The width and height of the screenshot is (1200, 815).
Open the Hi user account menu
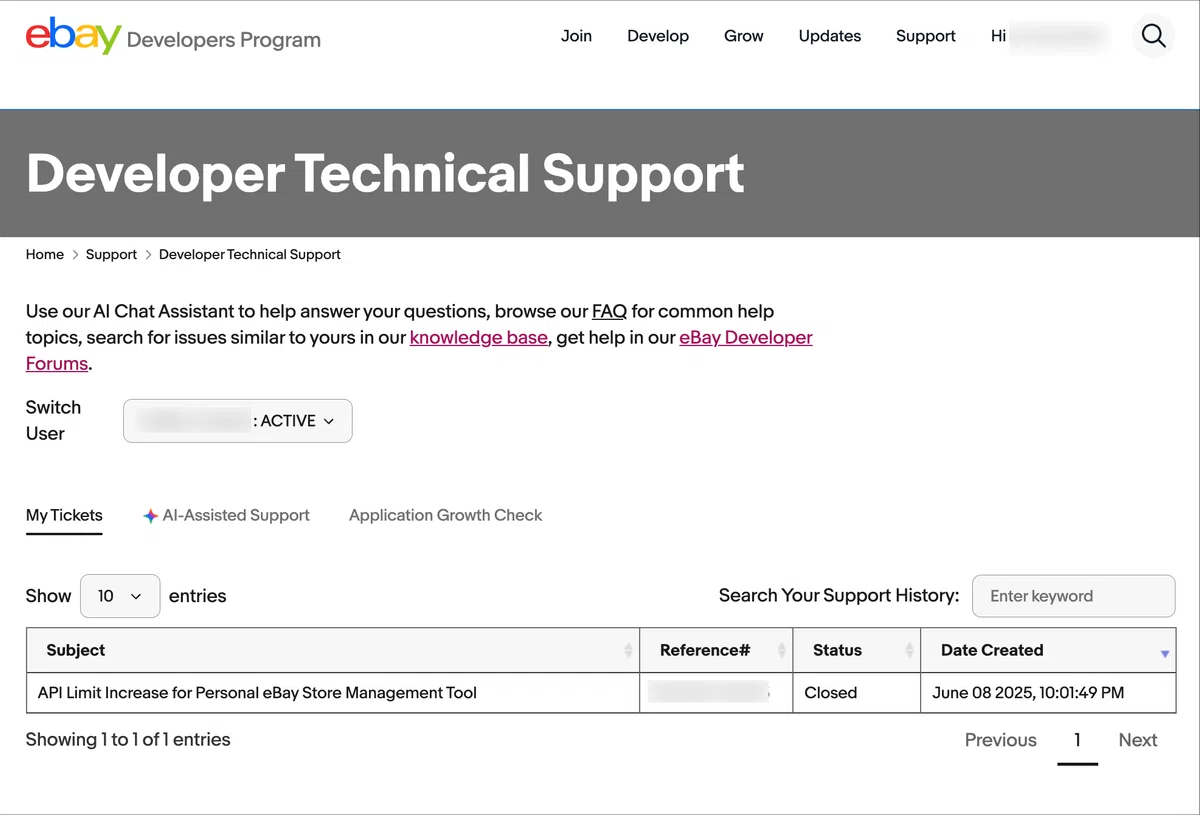(x=1050, y=36)
